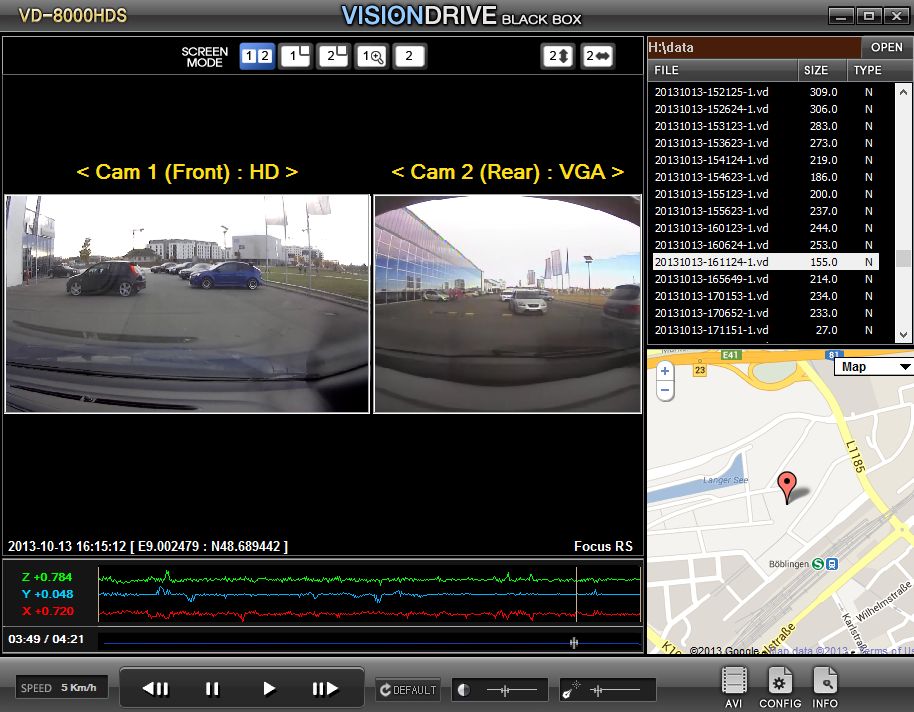Viewport: 914px width, 712px height.
Task: Close the VisionDrive window
Action: 896,16
